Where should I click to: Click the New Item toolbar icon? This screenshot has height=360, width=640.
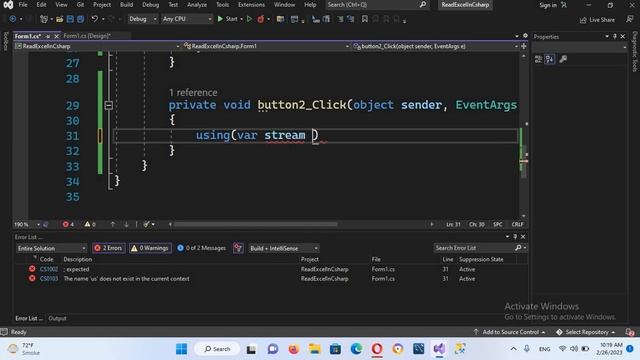pyautogui.click(x=44, y=19)
